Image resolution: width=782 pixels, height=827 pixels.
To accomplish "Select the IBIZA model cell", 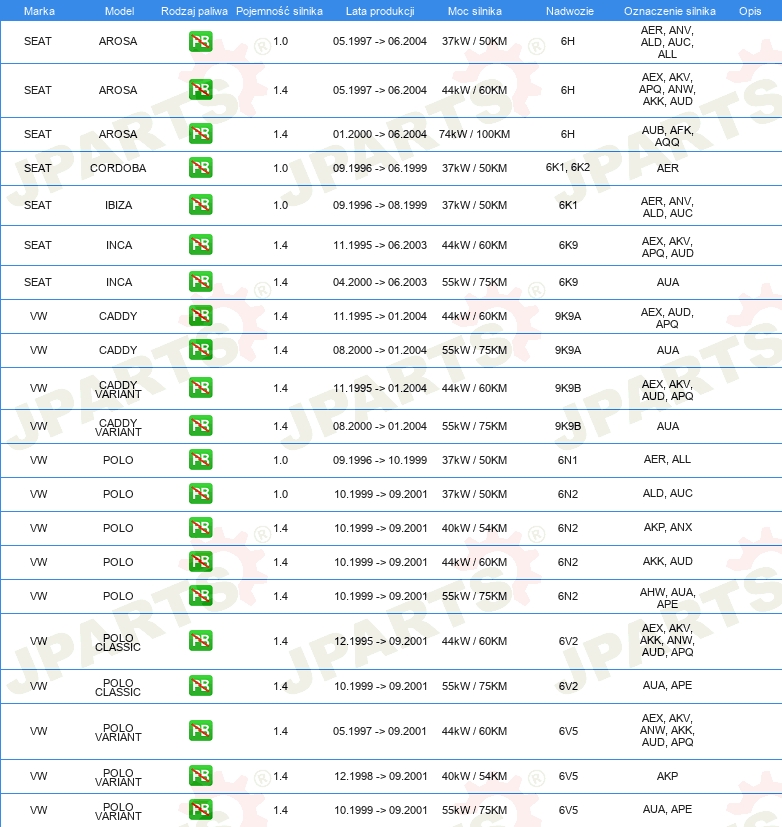I will tap(118, 205).
